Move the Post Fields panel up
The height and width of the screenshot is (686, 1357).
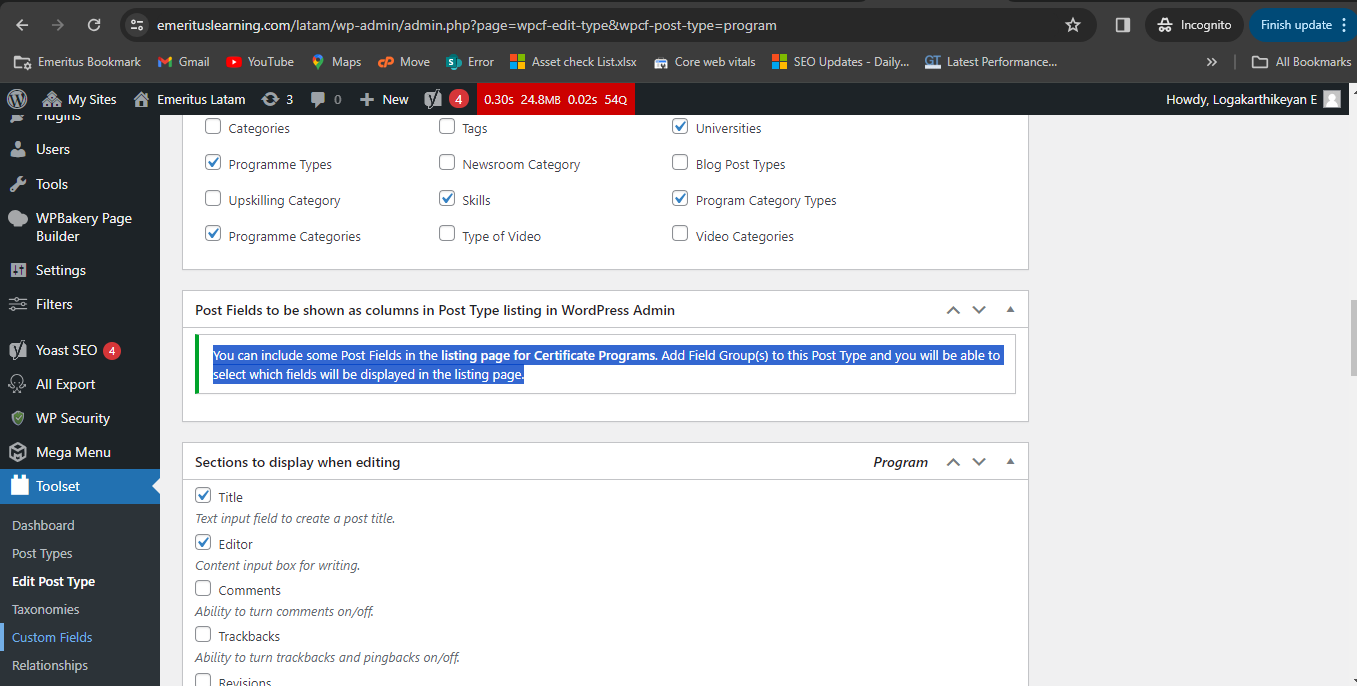point(953,310)
